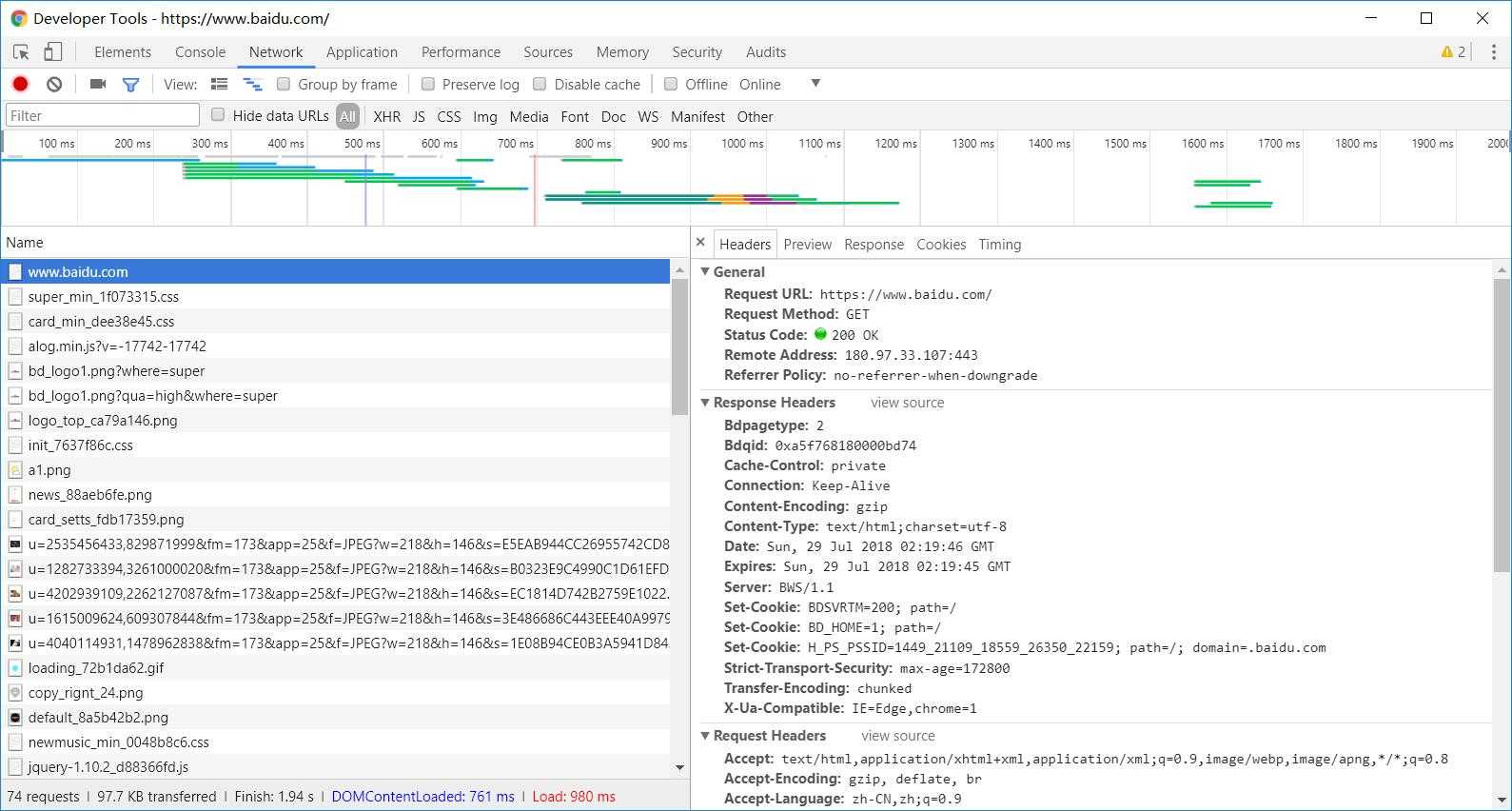The image size is (1512, 811).
Task: Go to the Performance tab
Action: (461, 52)
